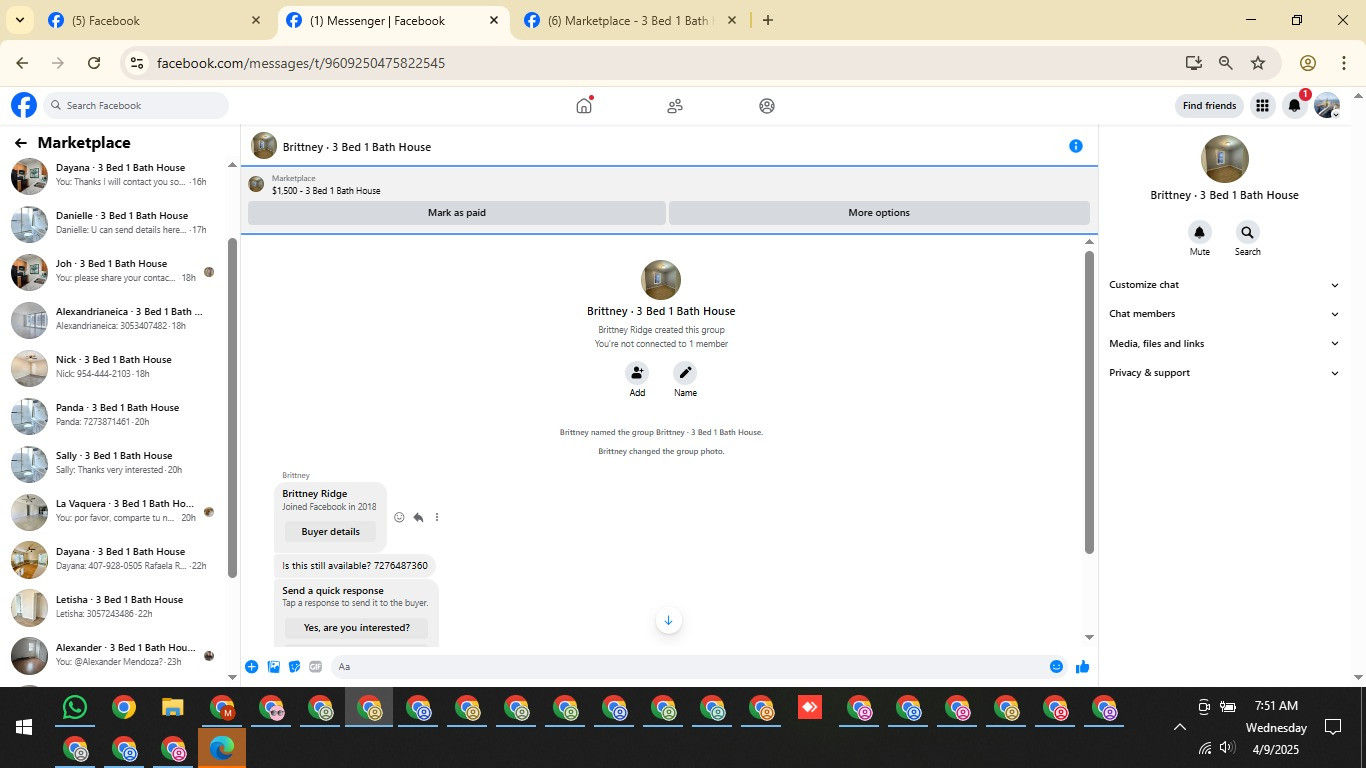
Task: Click the Add member icon
Action: 637,373
